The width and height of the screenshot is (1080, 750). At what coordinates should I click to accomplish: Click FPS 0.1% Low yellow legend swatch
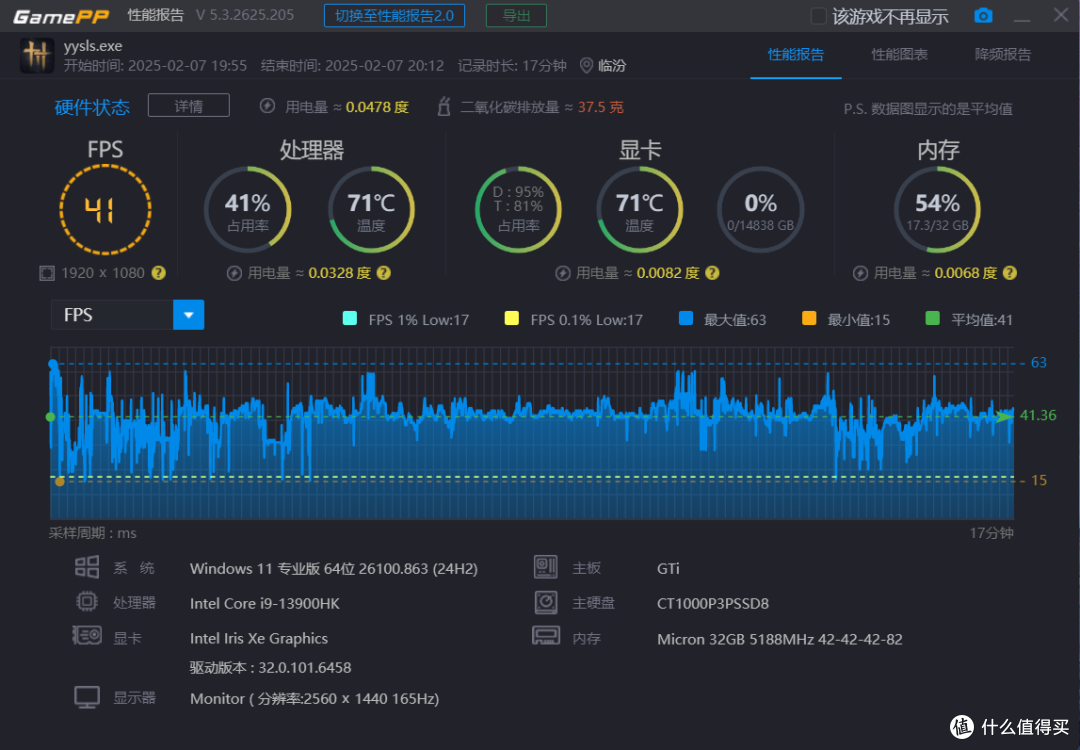[511, 318]
